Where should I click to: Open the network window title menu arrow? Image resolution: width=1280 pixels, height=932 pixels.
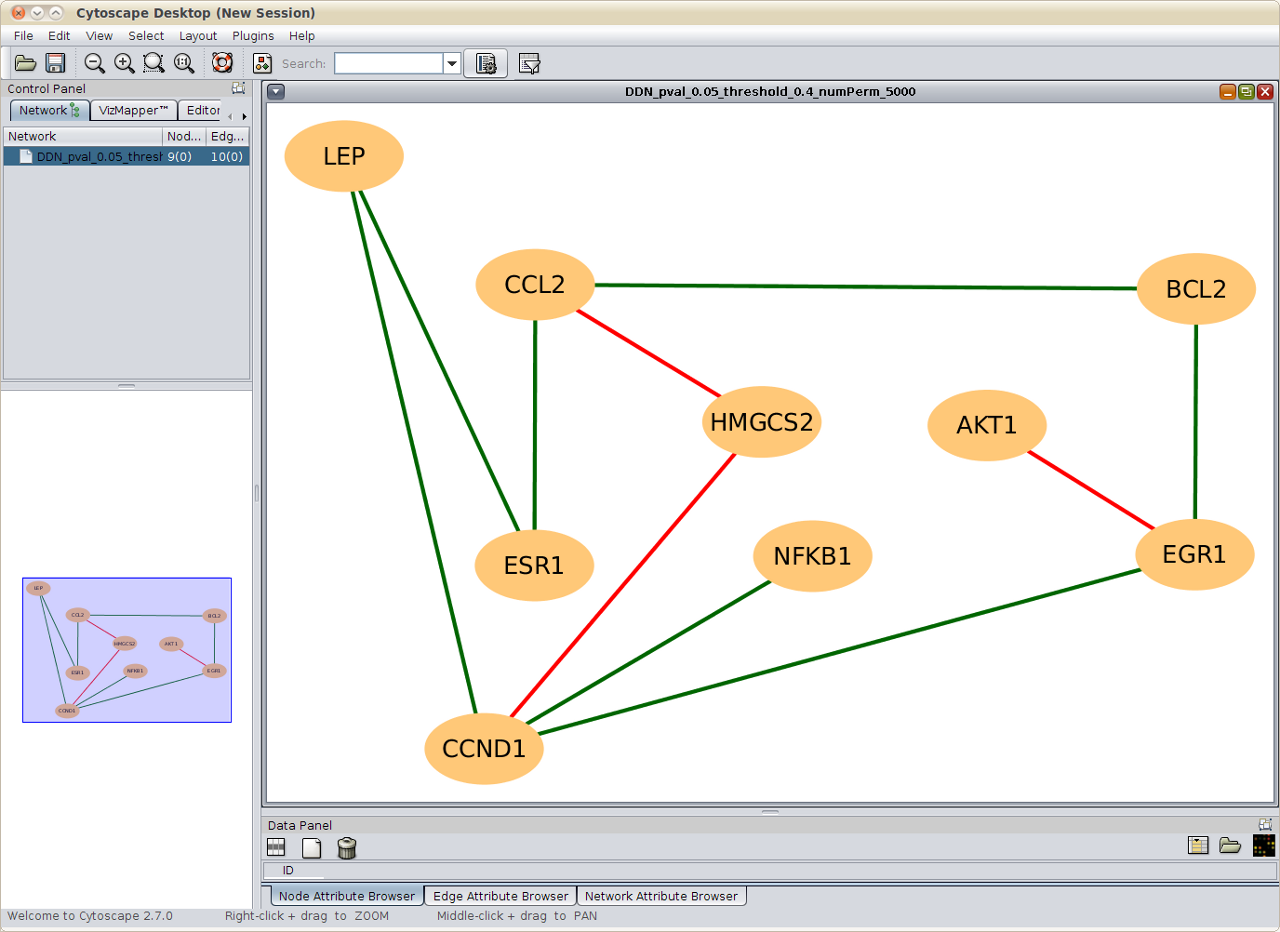pyautogui.click(x=277, y=92)
